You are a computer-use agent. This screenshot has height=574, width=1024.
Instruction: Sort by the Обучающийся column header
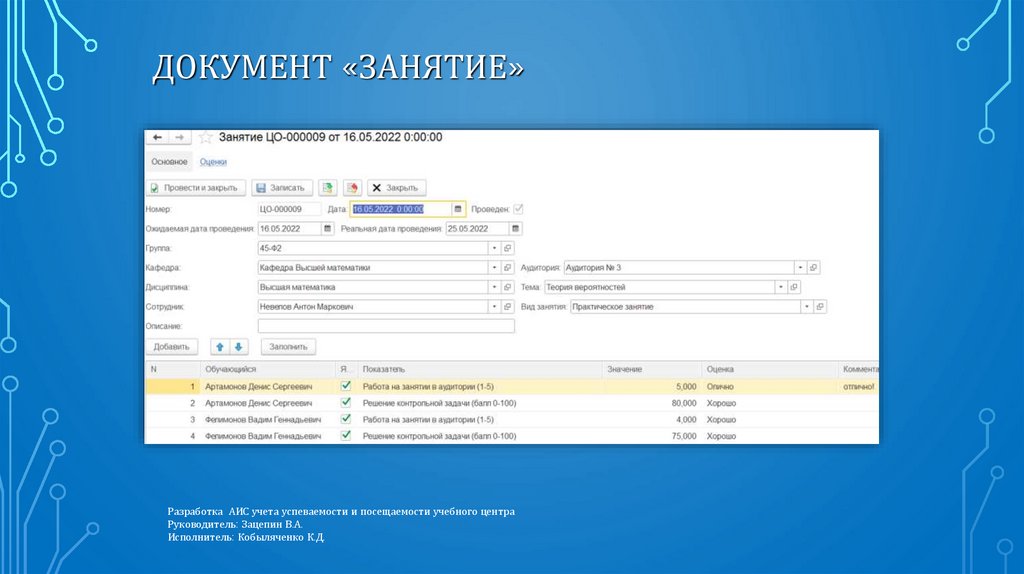268,369
